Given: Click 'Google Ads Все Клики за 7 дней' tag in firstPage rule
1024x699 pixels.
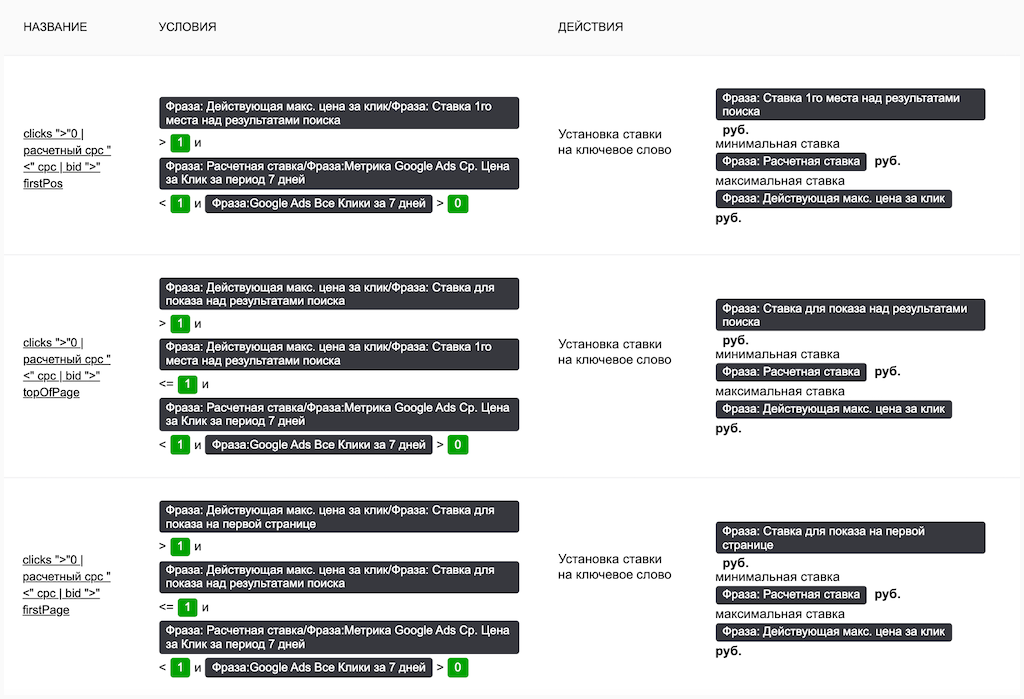Looking at the screenshot, I should tap(318, 667).
